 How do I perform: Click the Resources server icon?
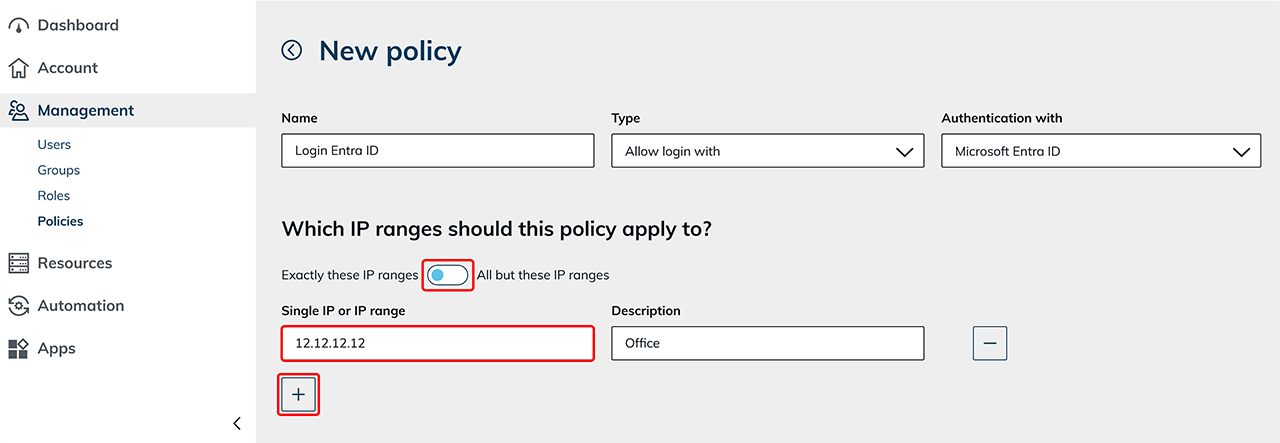(x=18, y=263)
